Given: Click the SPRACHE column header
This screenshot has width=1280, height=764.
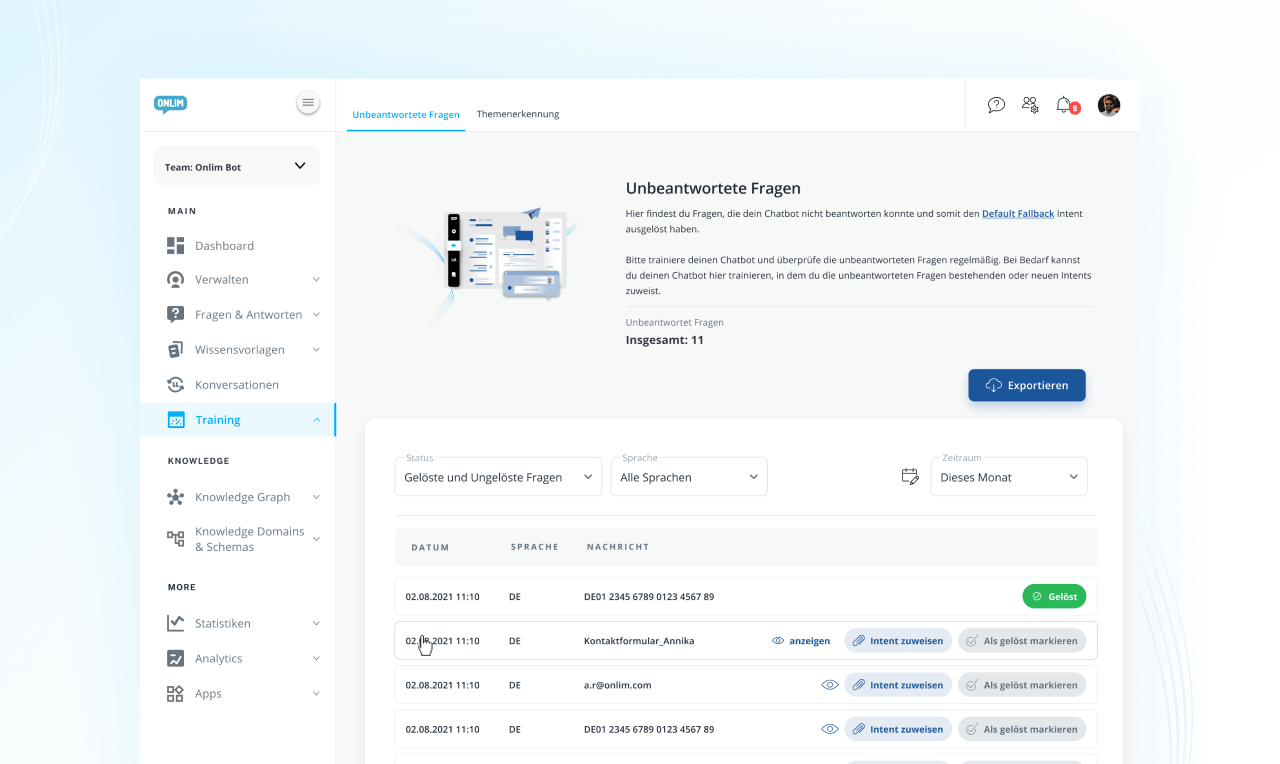Looking at the screenshot, I should pyautogui.click(x=535, y=547).
